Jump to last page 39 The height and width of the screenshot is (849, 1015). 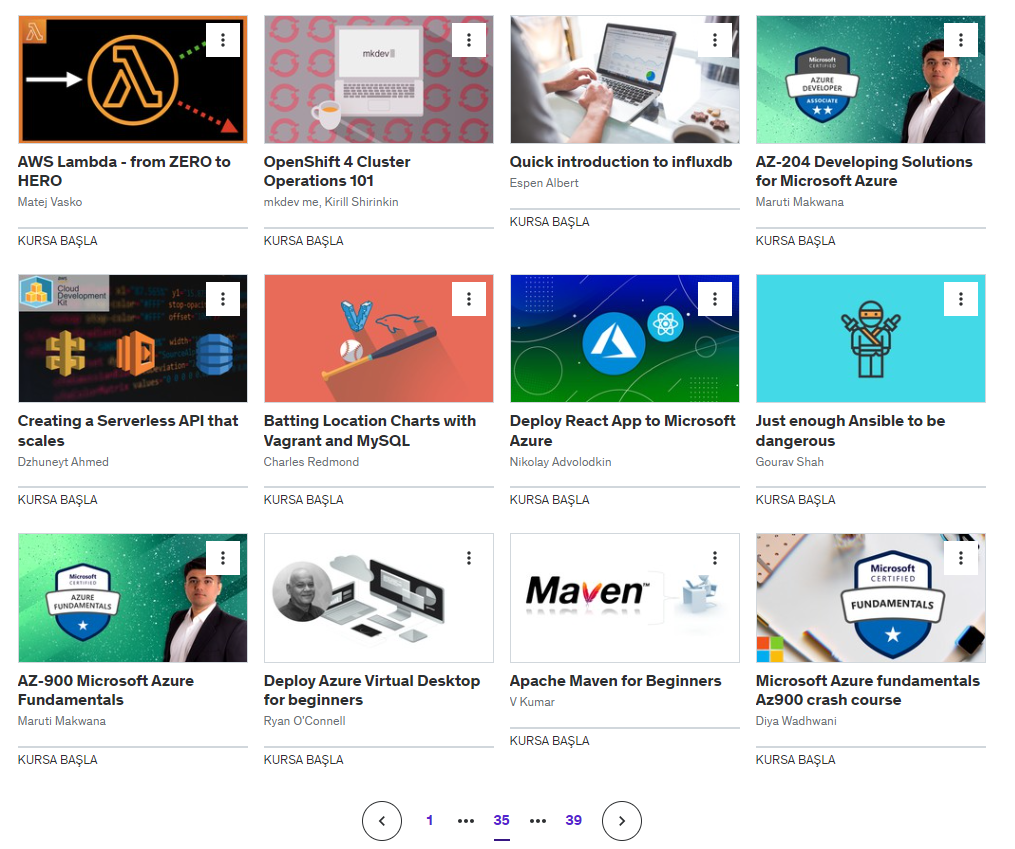click(574, 821)
